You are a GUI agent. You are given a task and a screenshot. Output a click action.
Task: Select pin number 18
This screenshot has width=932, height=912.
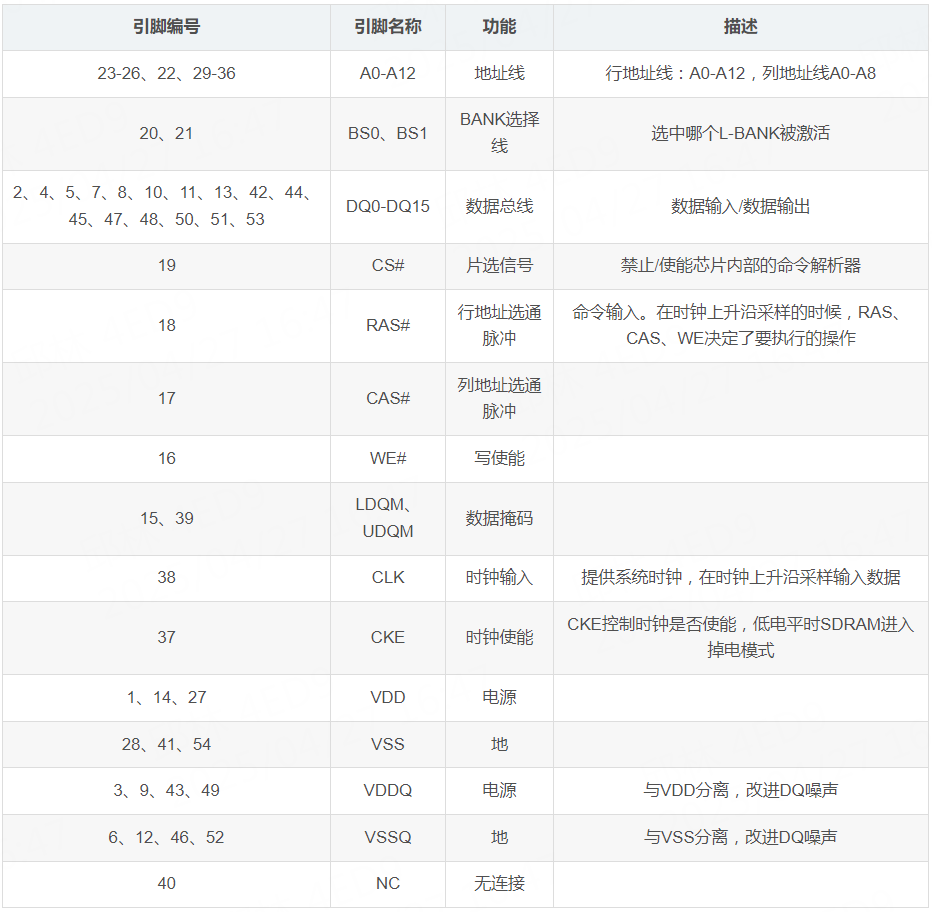point(166,326)
